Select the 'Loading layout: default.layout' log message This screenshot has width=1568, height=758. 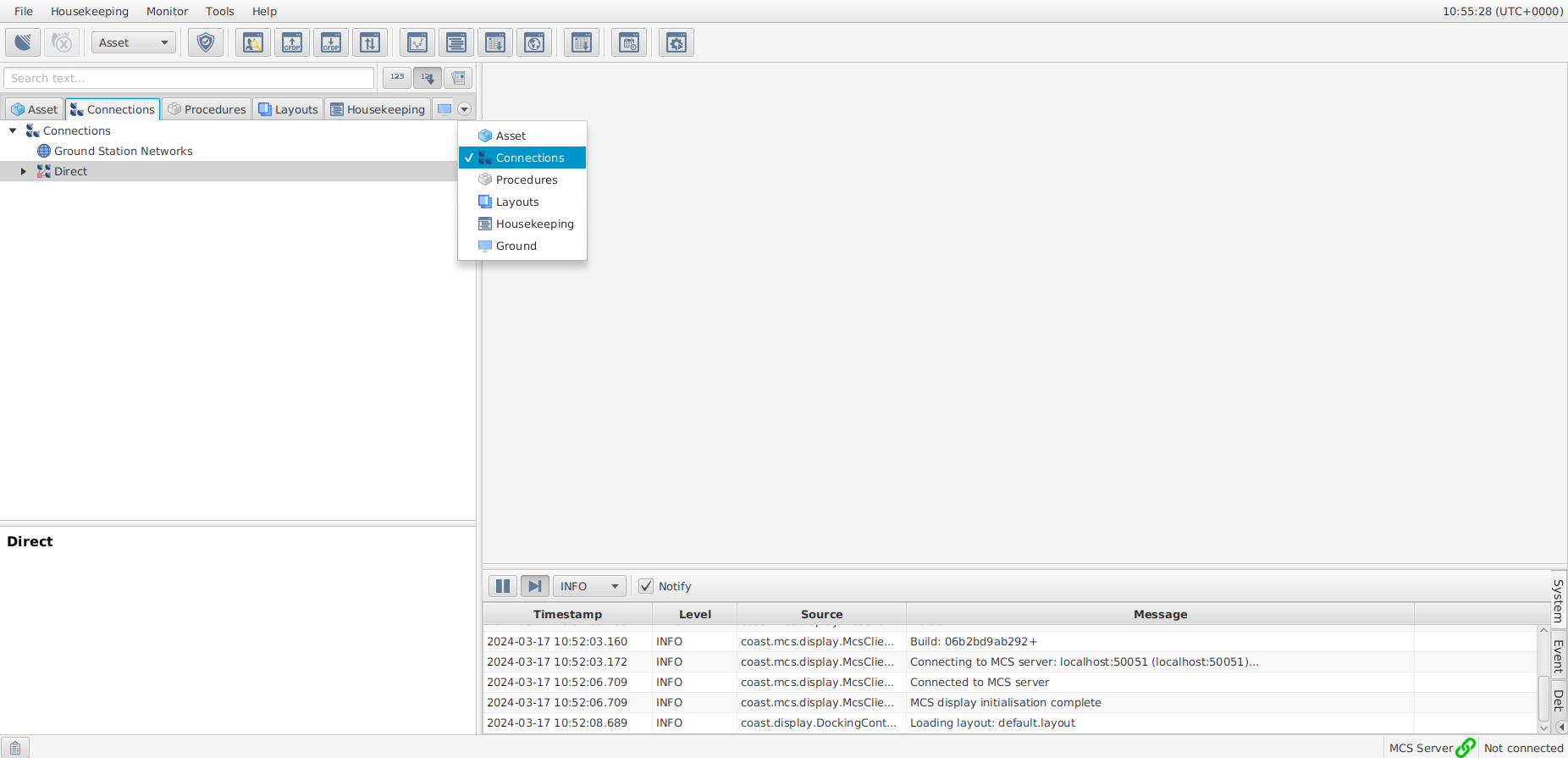pyautogui.click(x=992, y=722)
